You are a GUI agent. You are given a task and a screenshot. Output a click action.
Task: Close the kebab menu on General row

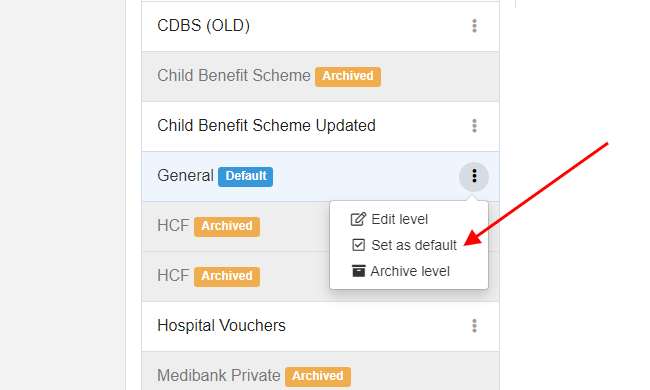(x=474, y=177)
